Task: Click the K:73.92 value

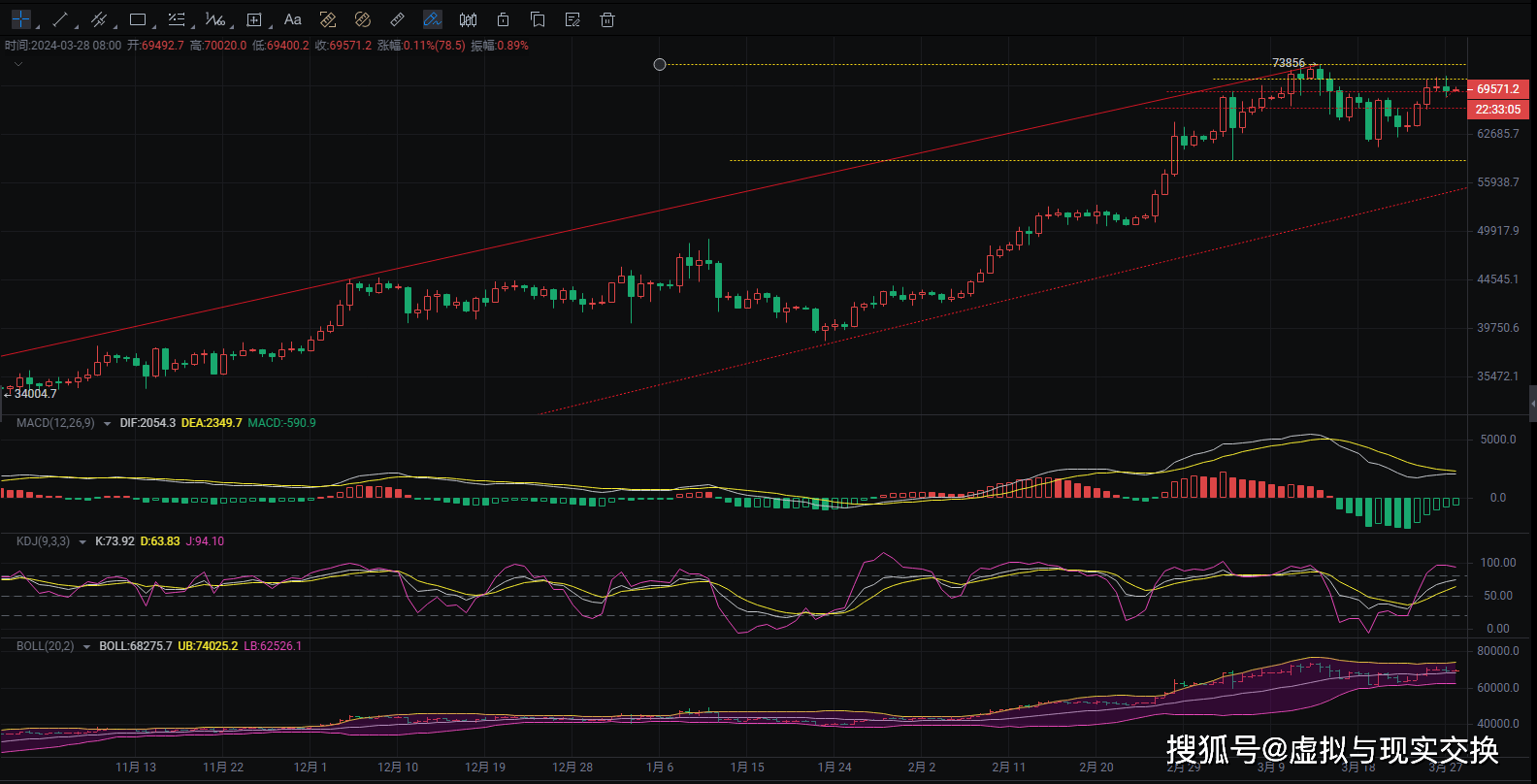Action: click(x=114, y=541)
